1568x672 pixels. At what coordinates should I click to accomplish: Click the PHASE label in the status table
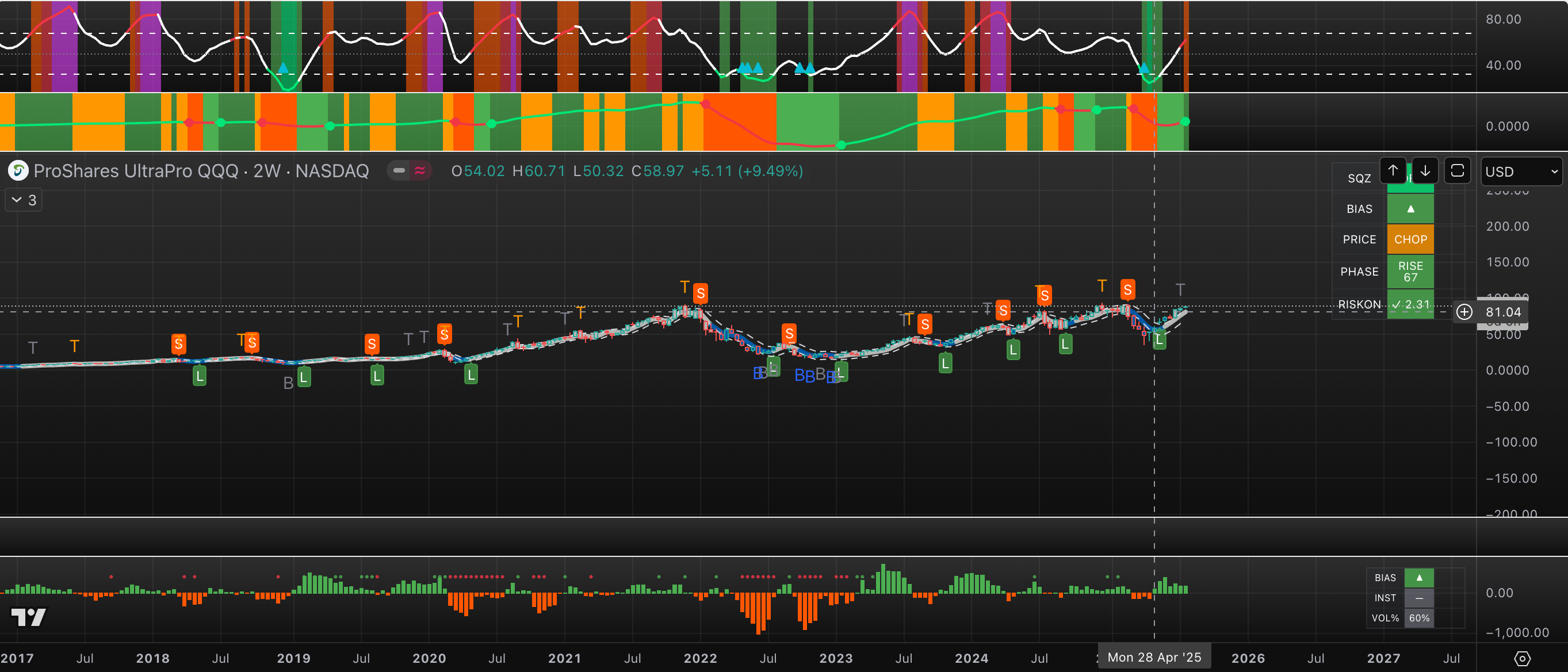point(1359,272)
